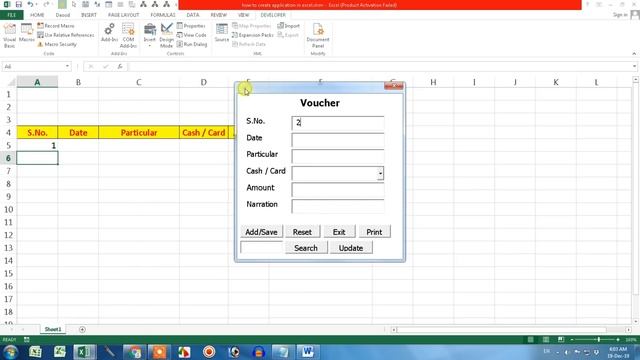This screenshot has height=360, width=640.
Task: Toggle Use Relative References
Action: coord(66,35)
